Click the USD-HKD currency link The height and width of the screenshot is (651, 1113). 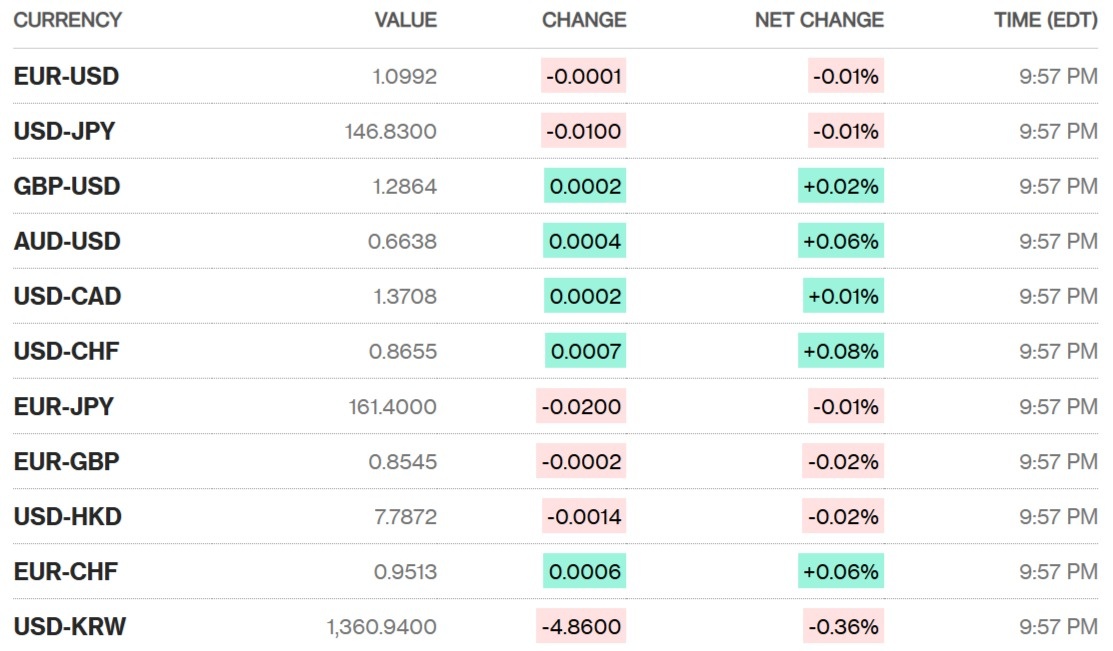67,517
